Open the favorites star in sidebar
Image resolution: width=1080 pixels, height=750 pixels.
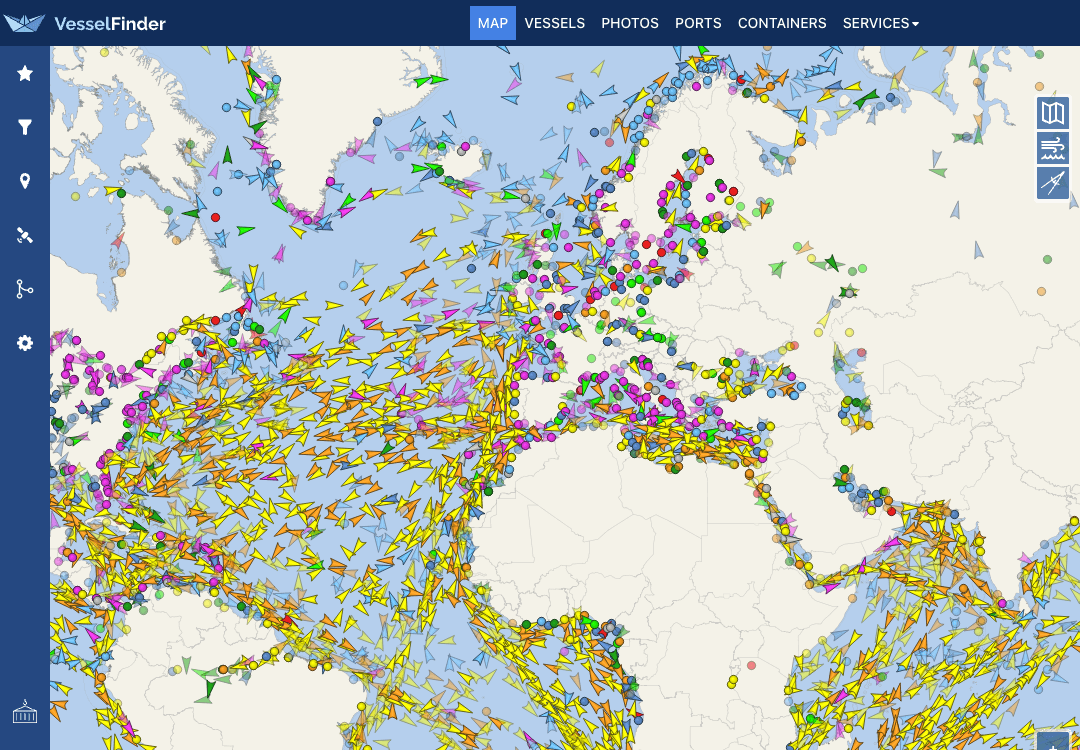[25, 73]
